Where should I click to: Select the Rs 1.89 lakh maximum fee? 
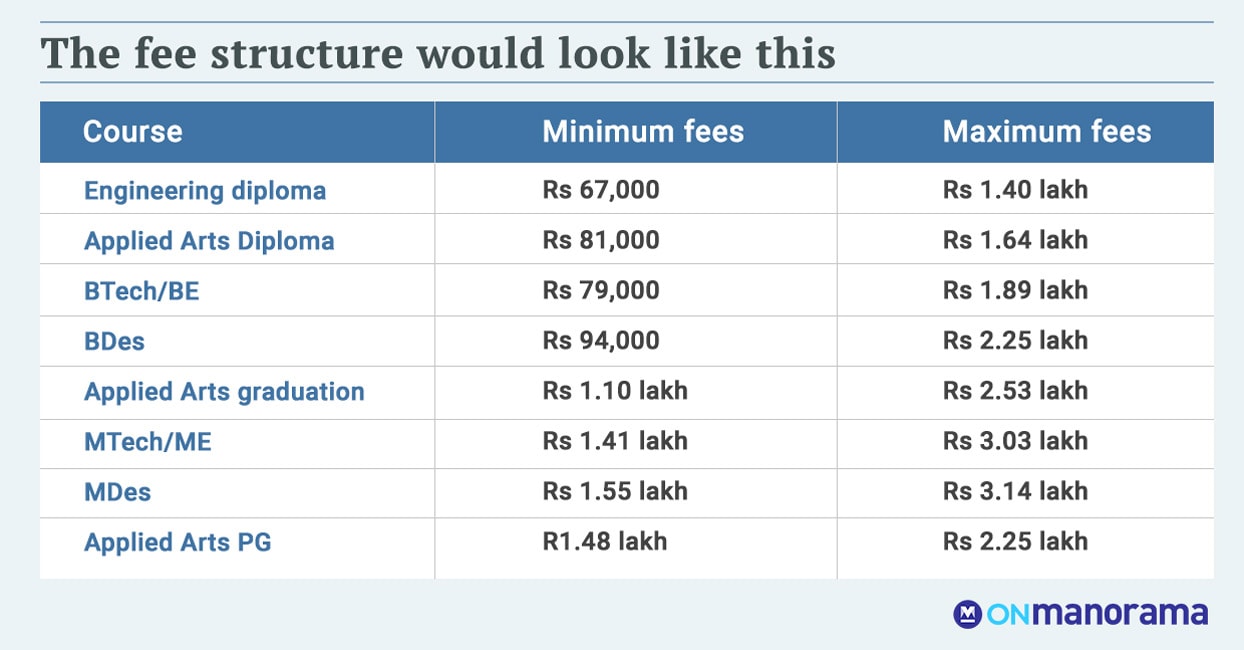coord(1015,290)
